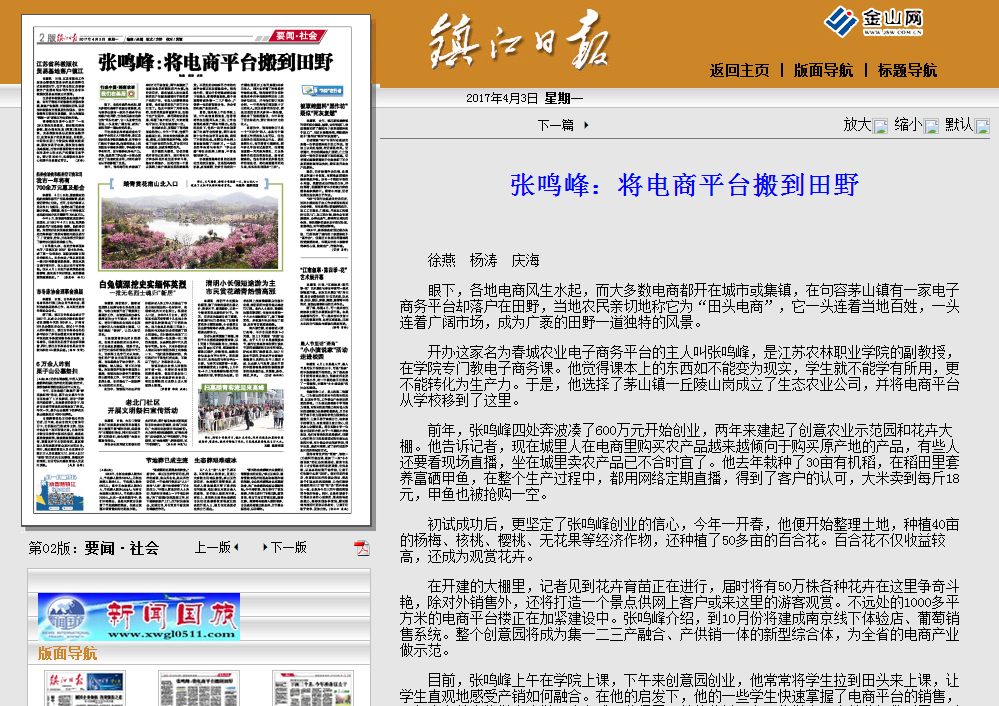This screenshot has height=706, width=999.
Task: Click the cherry blossom lake photo in preview
Action: click(x=190, y=232)
